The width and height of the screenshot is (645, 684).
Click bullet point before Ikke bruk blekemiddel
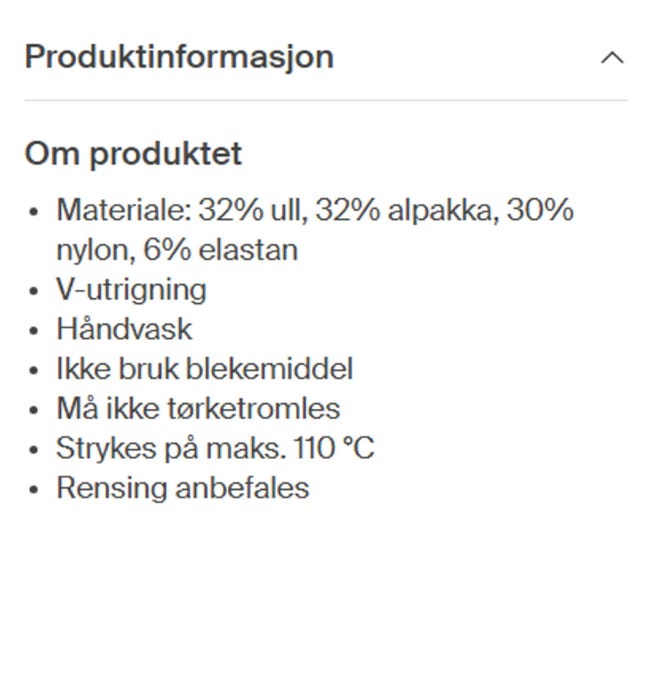(35, 371)
